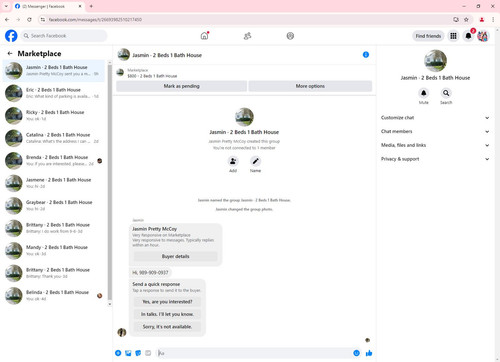This screenshot has width=500, height=362.
Task: Click the browser address bar URL
Action: click(x=95, y=20)
